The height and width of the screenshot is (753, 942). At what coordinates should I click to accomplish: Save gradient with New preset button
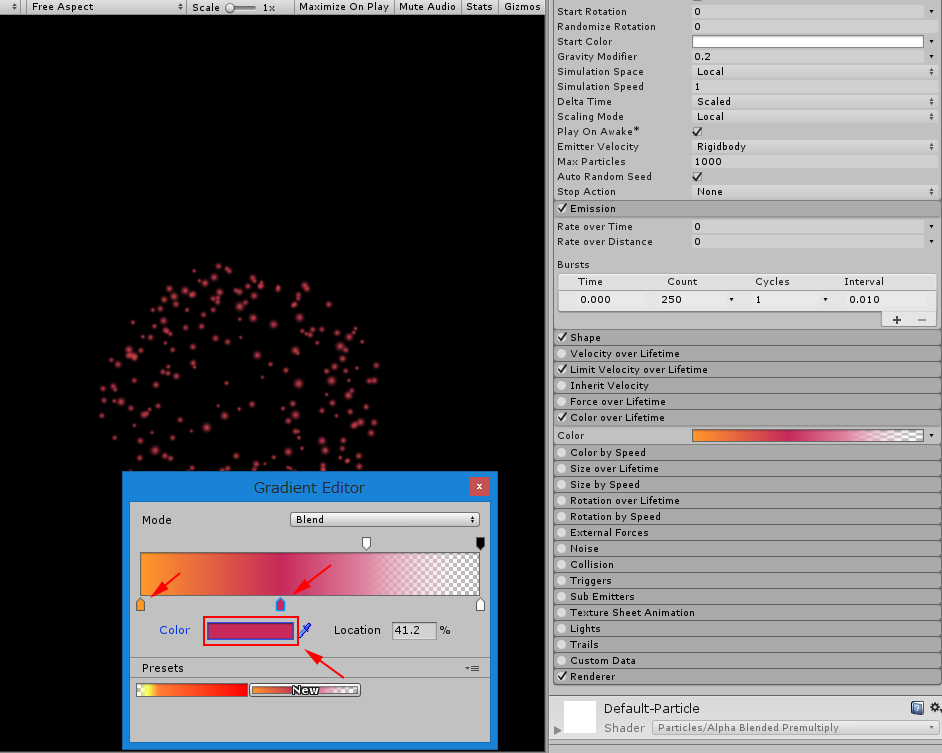[x=305, y=690]
